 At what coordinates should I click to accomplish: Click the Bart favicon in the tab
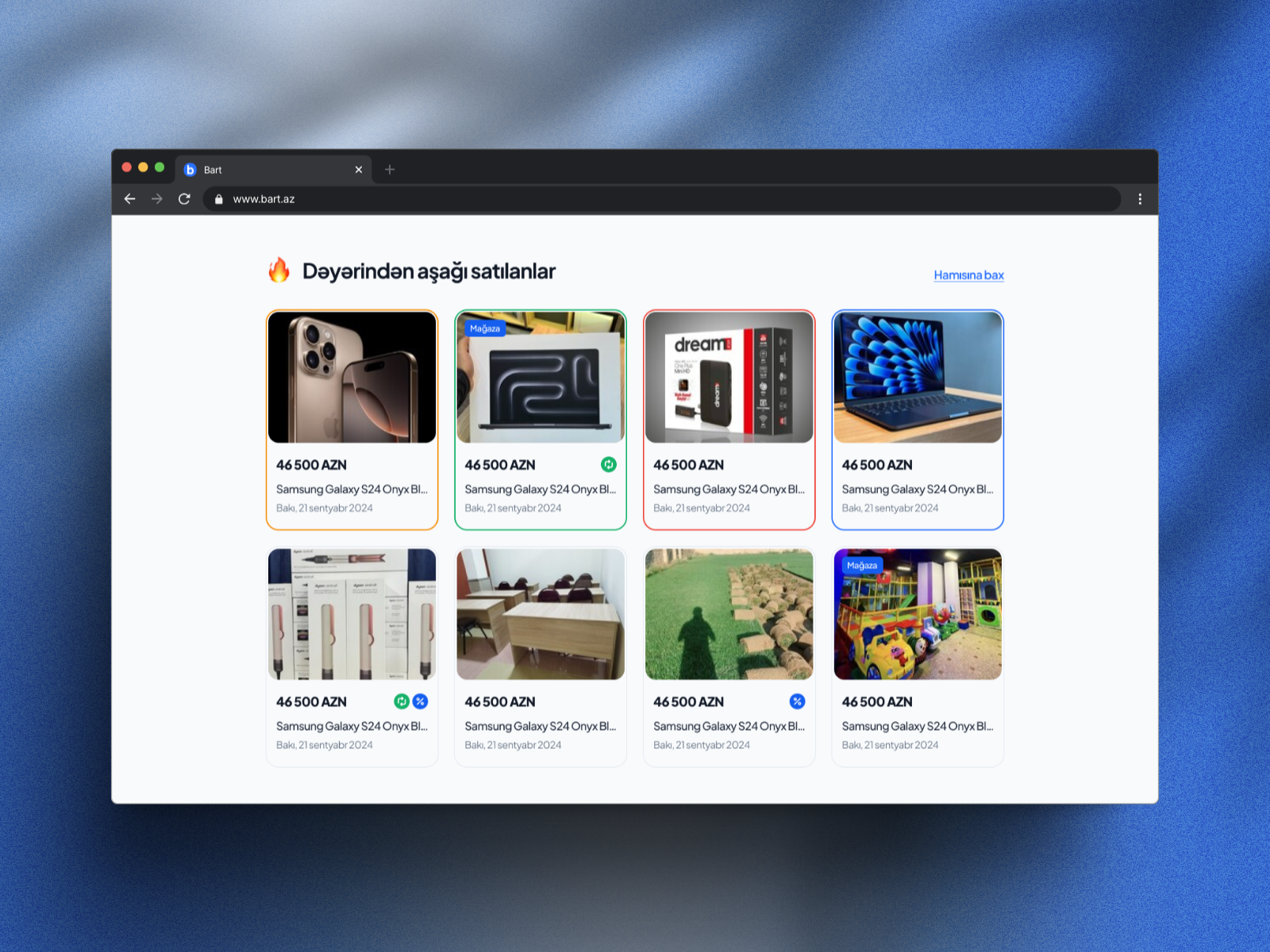pyautogui.click(x=190, y=170)
